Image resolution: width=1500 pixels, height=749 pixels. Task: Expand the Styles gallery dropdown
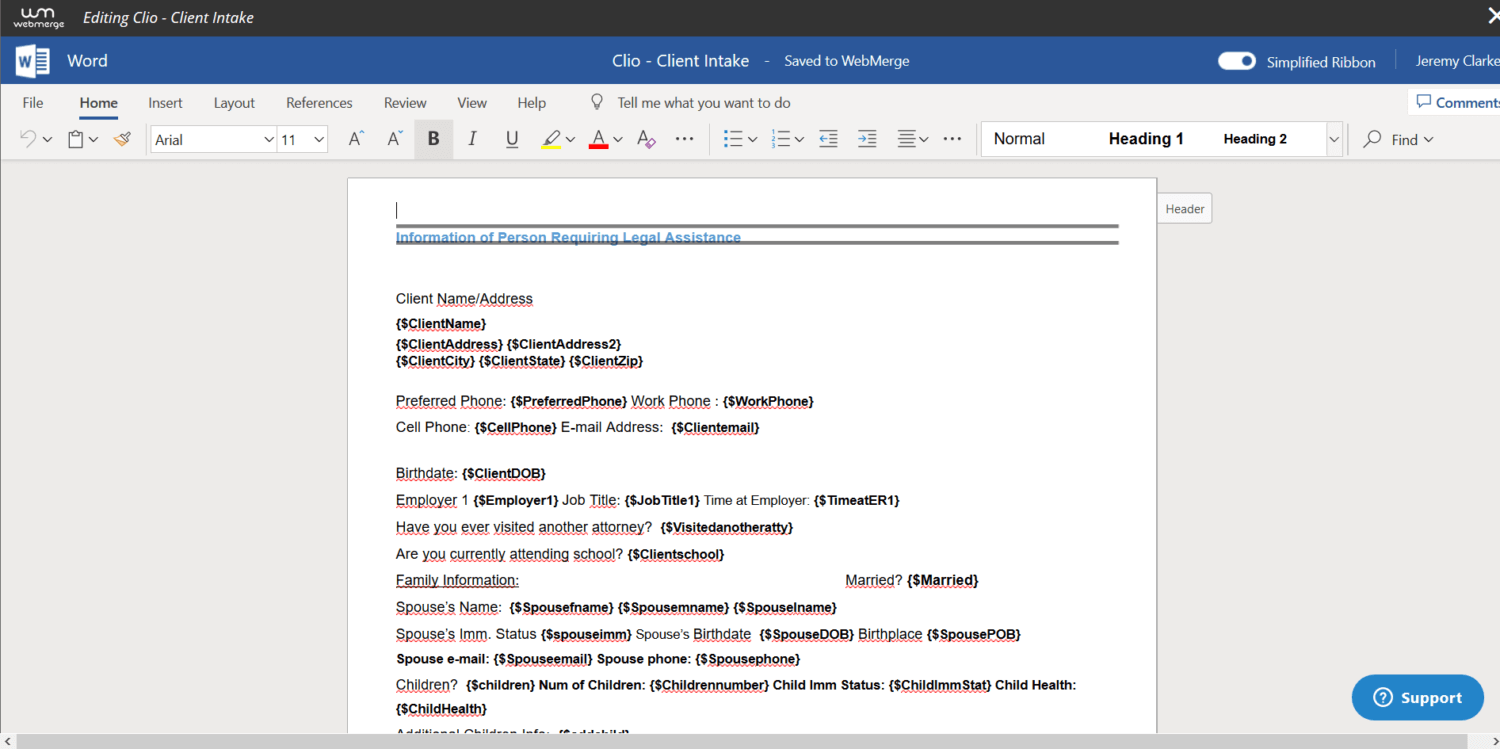click(1333, 139)
